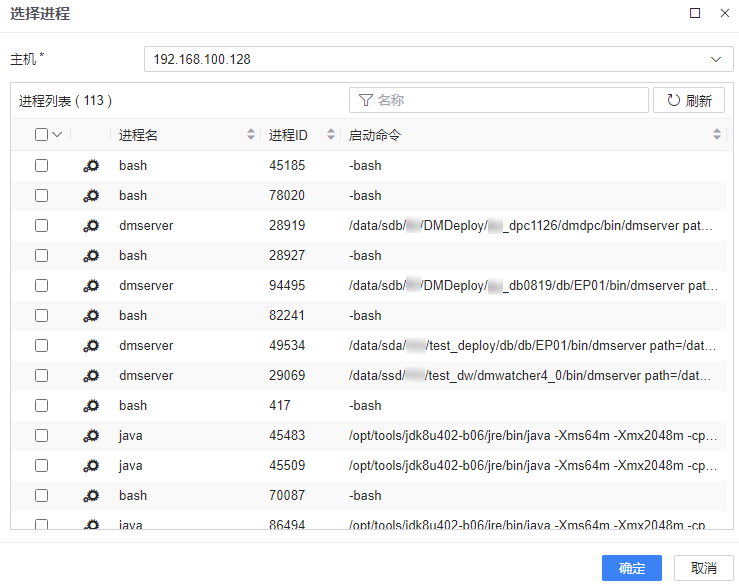The height and width of the screenshot is (586, 739).
Task: Select checkbox for java process 45509
Action: tap(41, 466)
